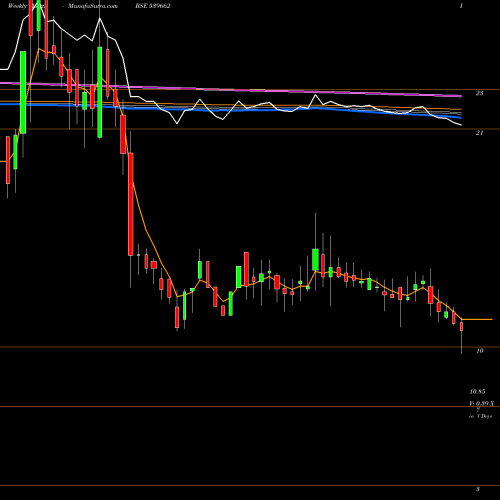Image resolution: width=500 pixels, height=500 pixels.
Task: Select the final candle on the right edge
Action: tap(462, 327)
